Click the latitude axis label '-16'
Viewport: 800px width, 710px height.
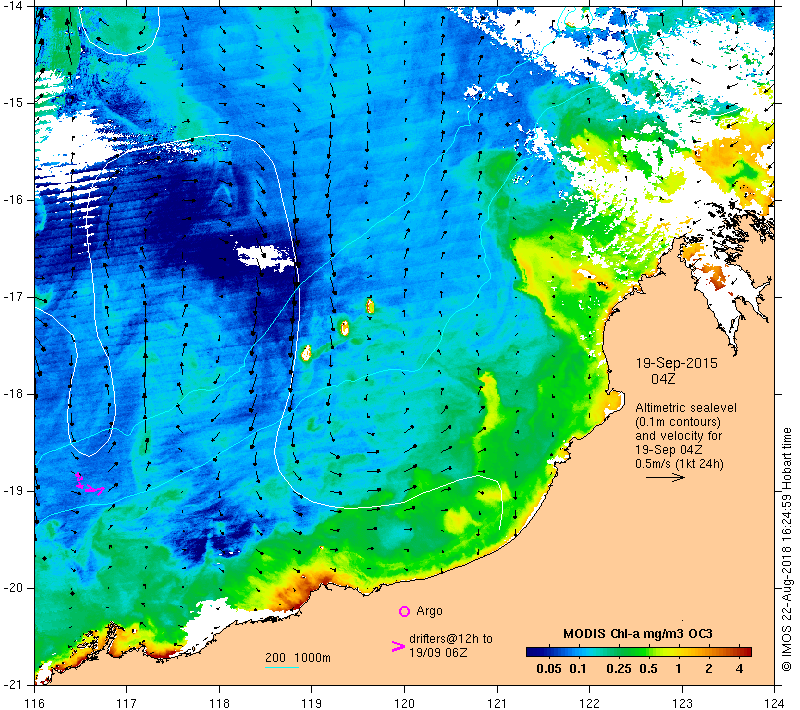[13, 200]
